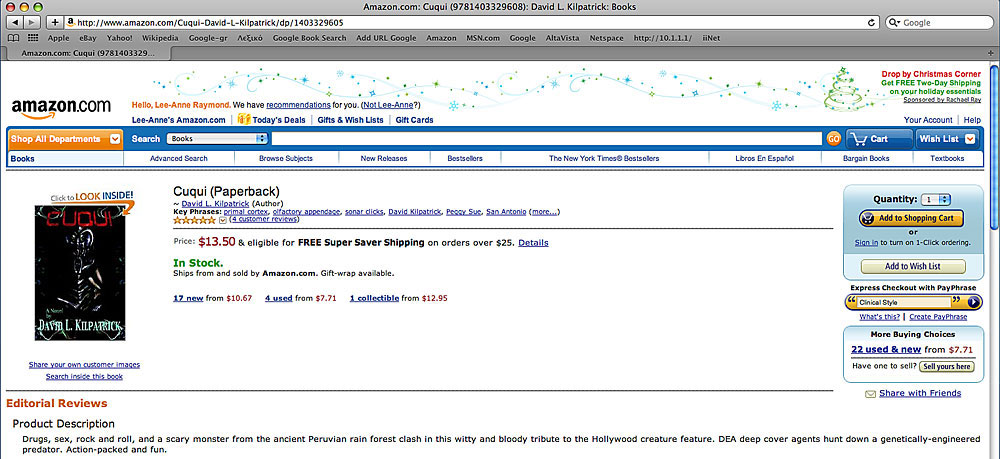1000x459 pixels.
Task: Open the Wish List dropdown arrow
Action: pyautogui.click(x=969, y=138)
